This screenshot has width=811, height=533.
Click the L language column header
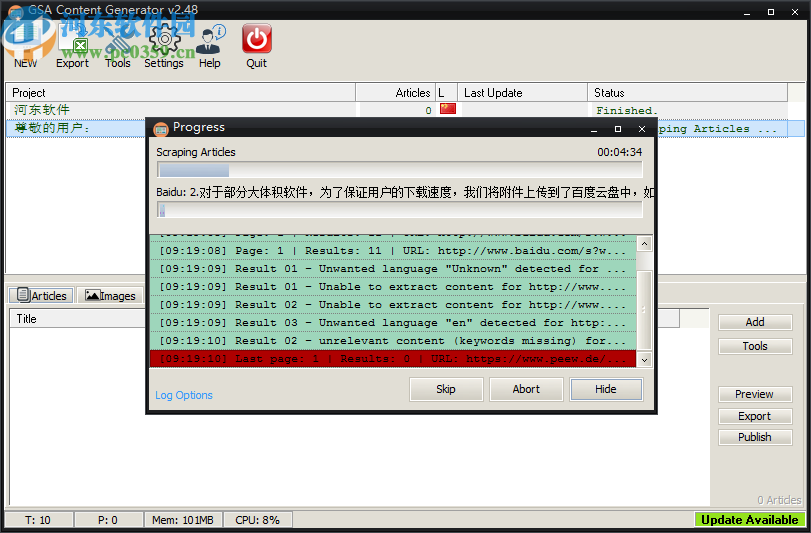[446, 93]
